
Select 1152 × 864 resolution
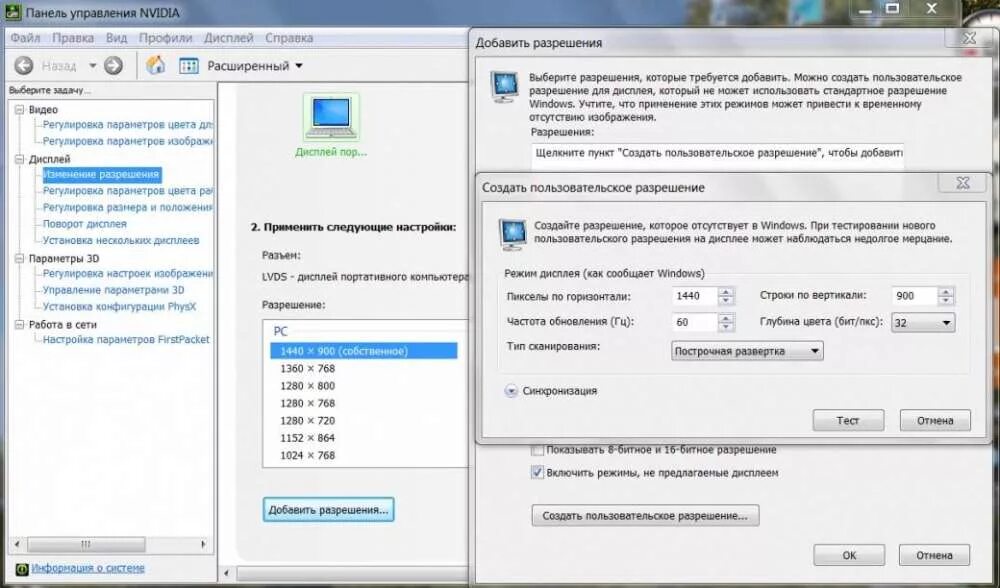307,438
